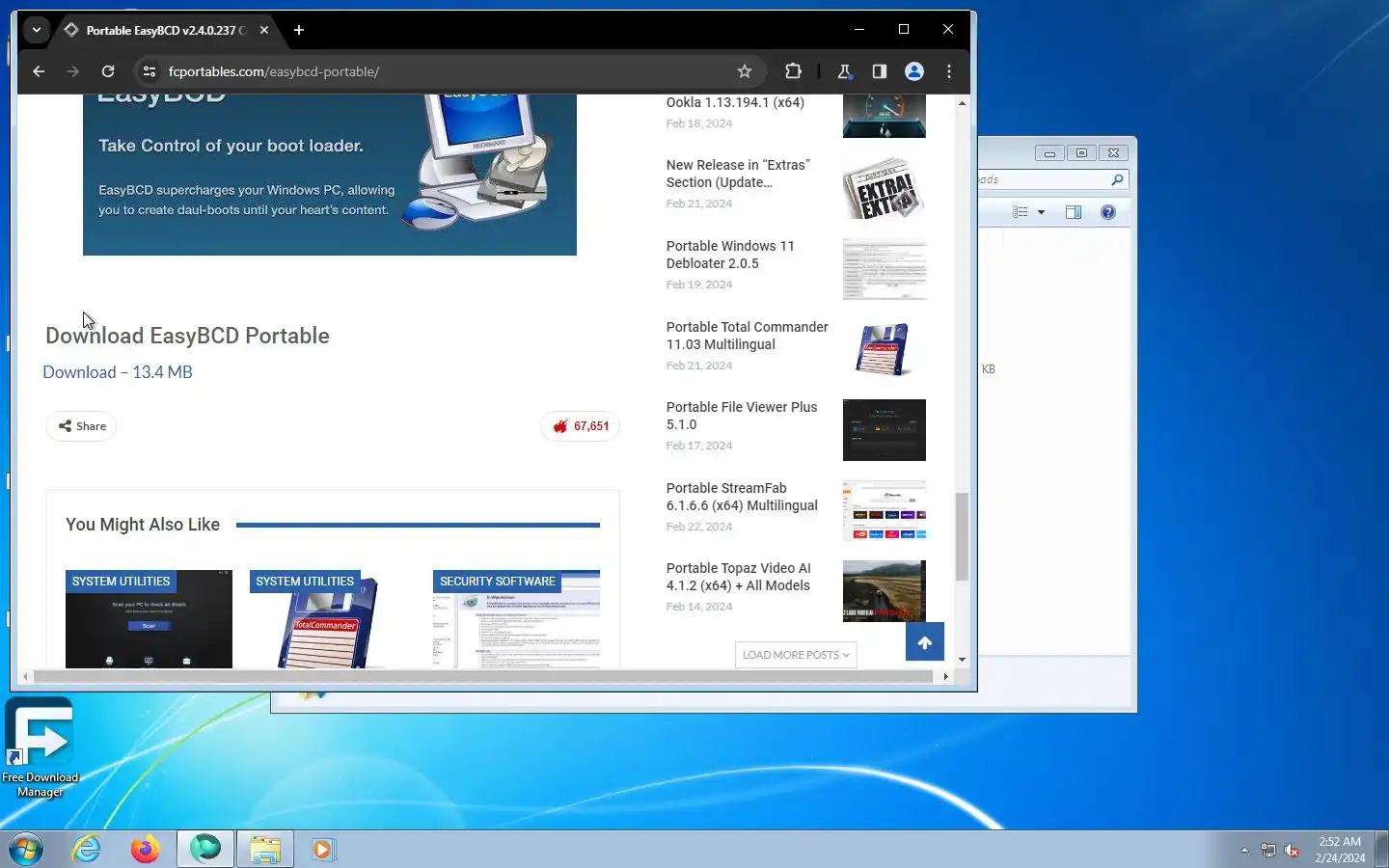
Task: Click scroll-down arrow of vertical scrollbar
Action: (x=962, y=660)
